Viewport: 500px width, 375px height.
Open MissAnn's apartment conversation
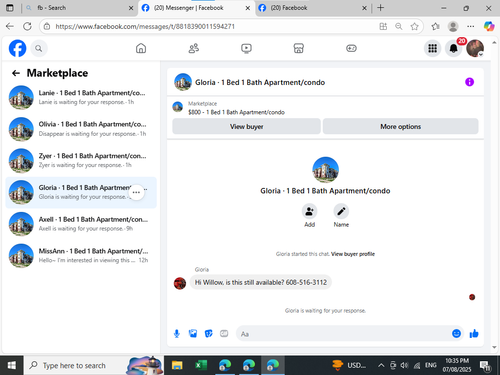pos(81,256)
